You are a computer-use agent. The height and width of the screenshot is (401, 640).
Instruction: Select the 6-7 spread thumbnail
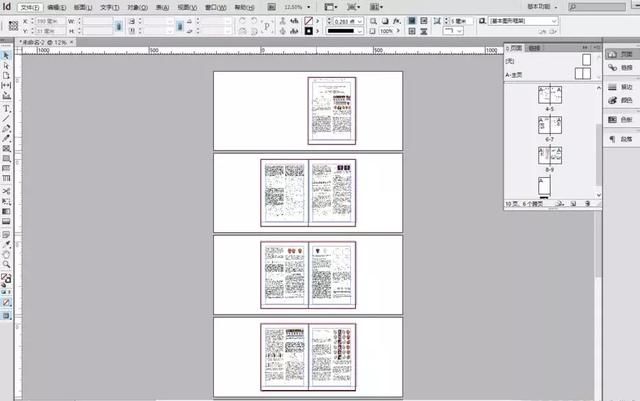[550, 125]
